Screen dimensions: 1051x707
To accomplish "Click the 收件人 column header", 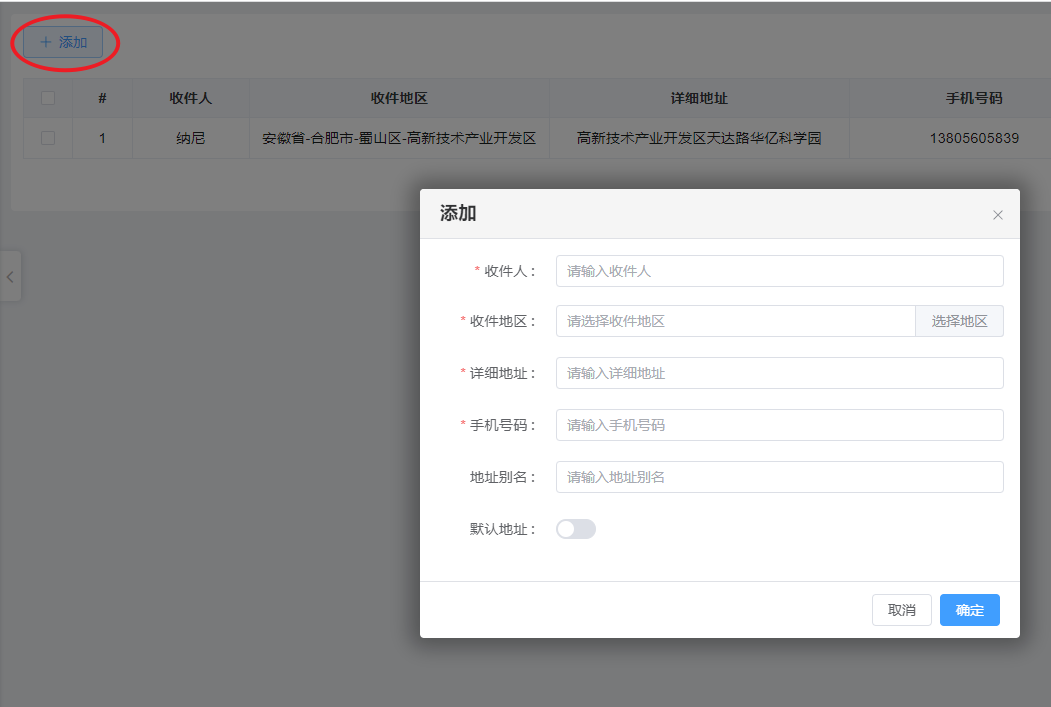I will pos(190,98).
